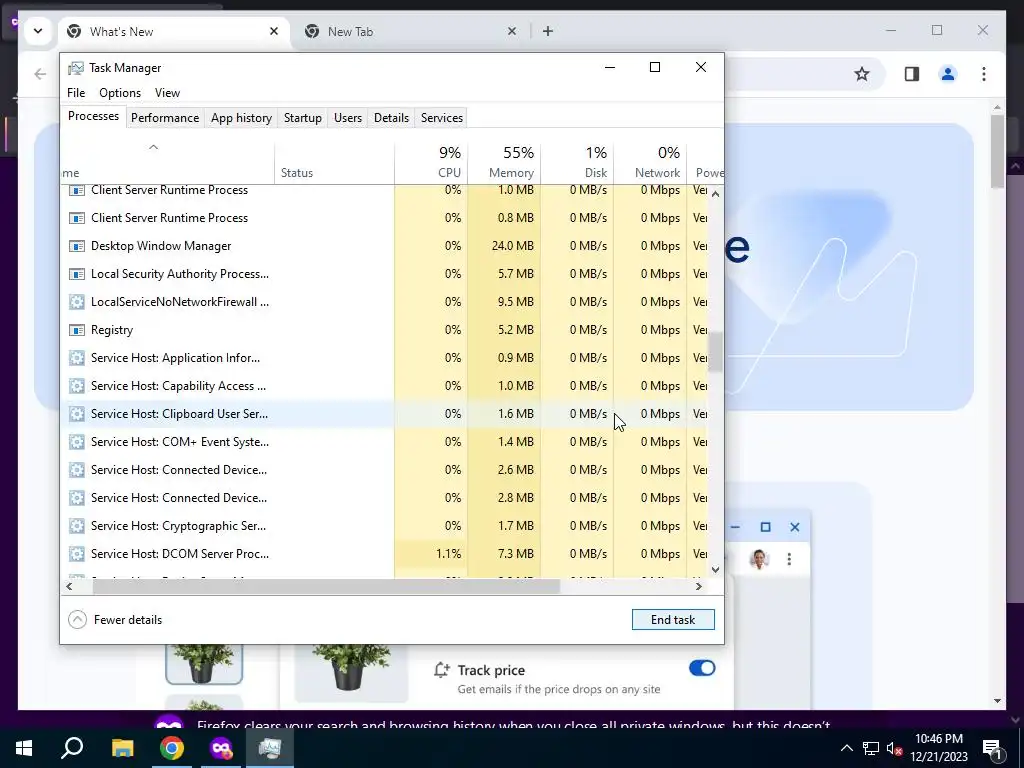Click the Task Manager horizontal scrollbar thumb

326,586
